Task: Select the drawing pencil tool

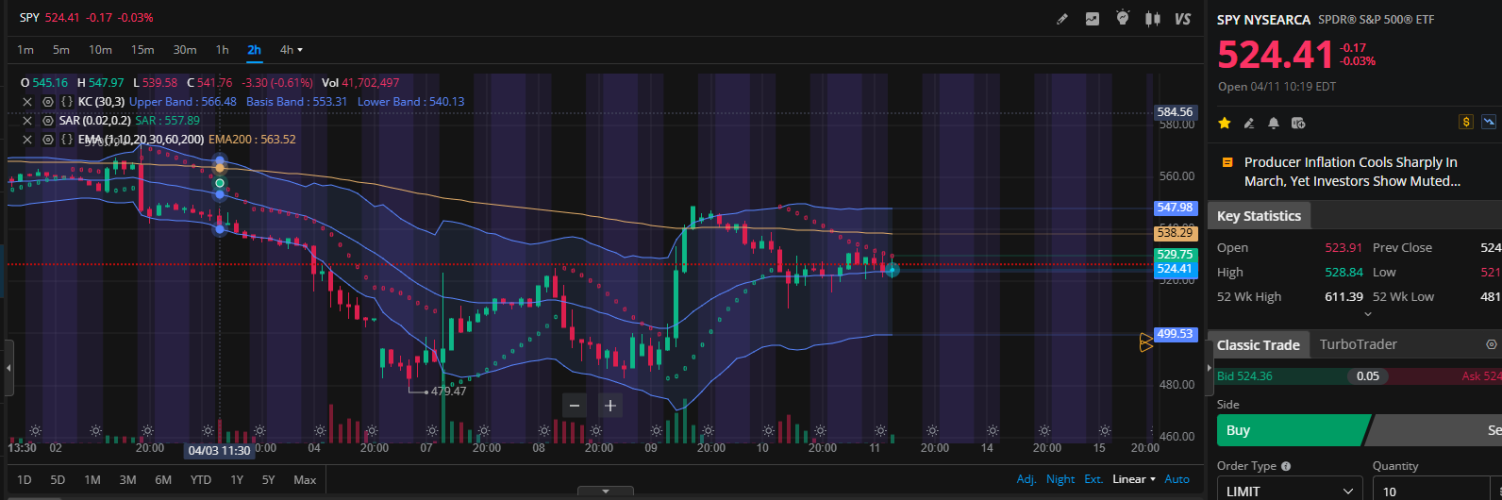Action: 1062,18
